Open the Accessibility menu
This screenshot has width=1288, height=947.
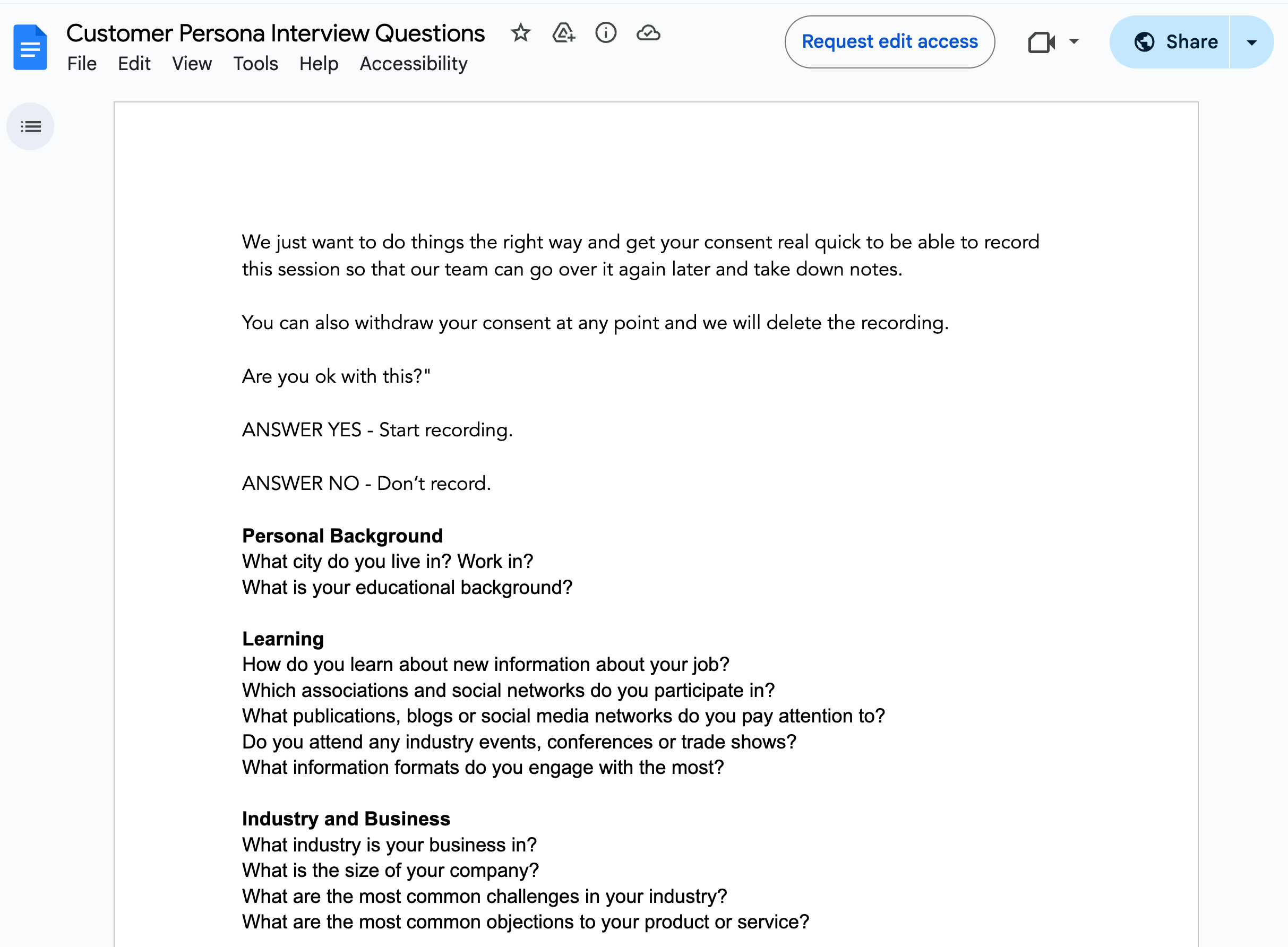click(413, 64)
